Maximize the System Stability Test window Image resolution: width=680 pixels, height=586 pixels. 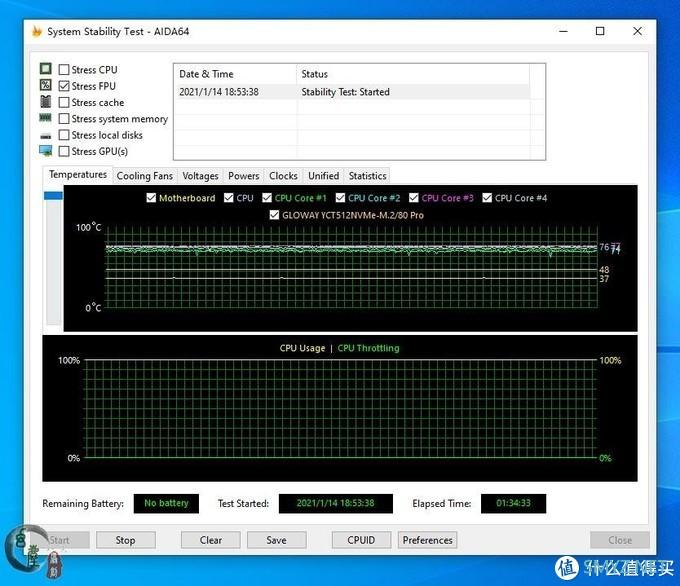pyautogui.click(x=600, y=31)
